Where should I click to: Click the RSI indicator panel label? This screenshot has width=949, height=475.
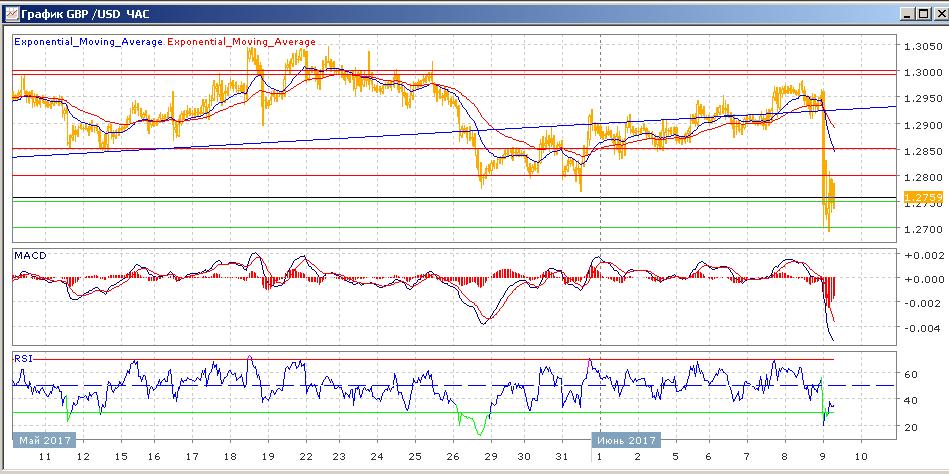click(x=23, y=357)
